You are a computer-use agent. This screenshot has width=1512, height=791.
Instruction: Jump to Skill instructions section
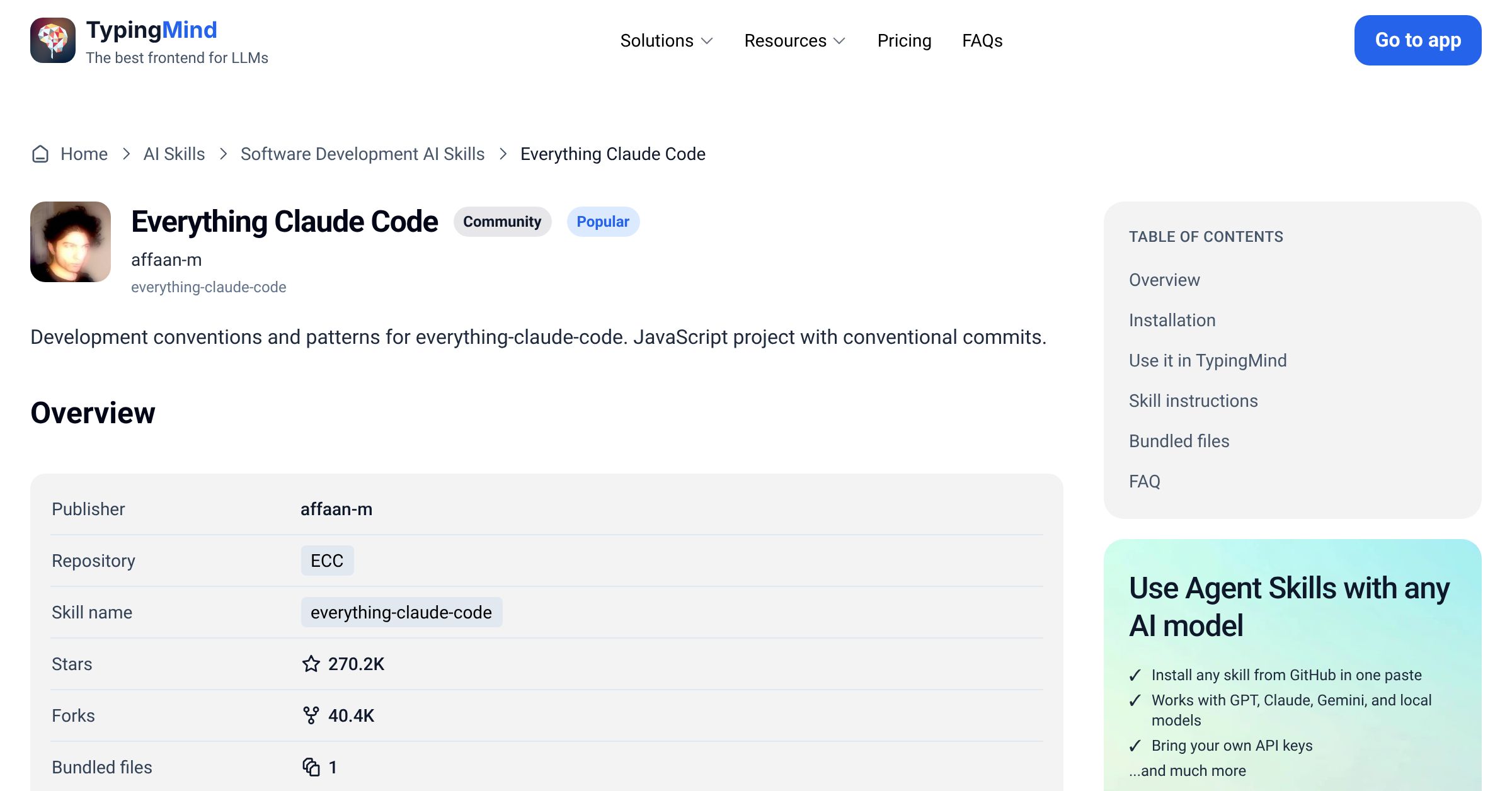(1193, 401)
